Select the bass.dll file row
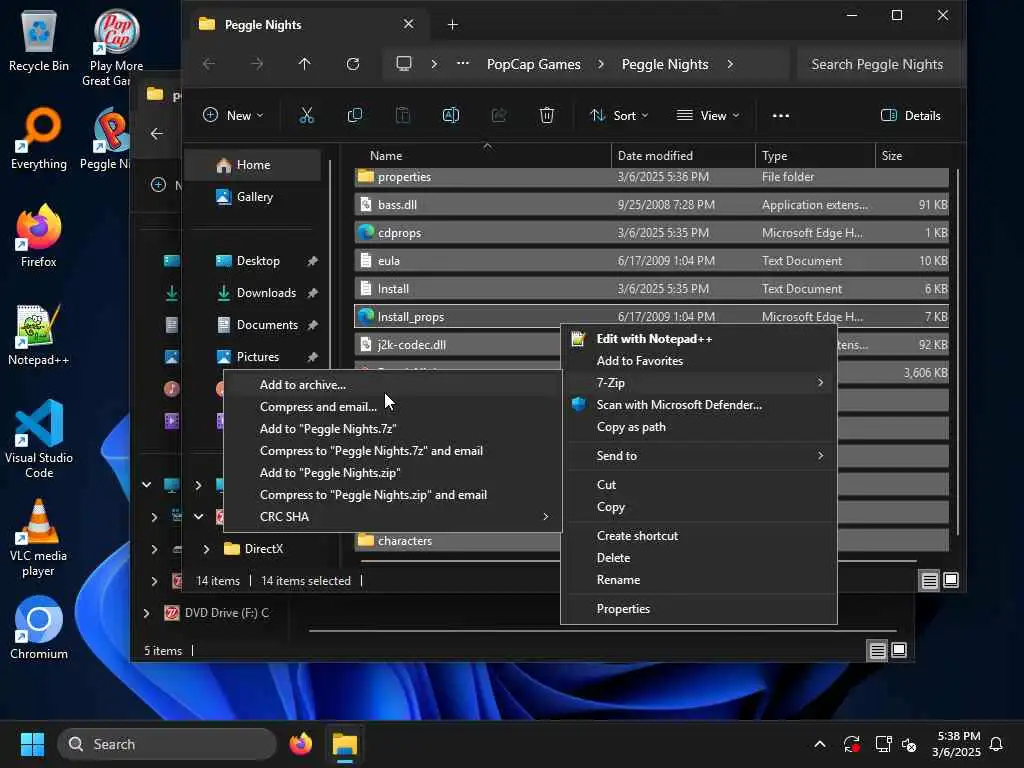The image size is (1024, 768). coord(651,204)
